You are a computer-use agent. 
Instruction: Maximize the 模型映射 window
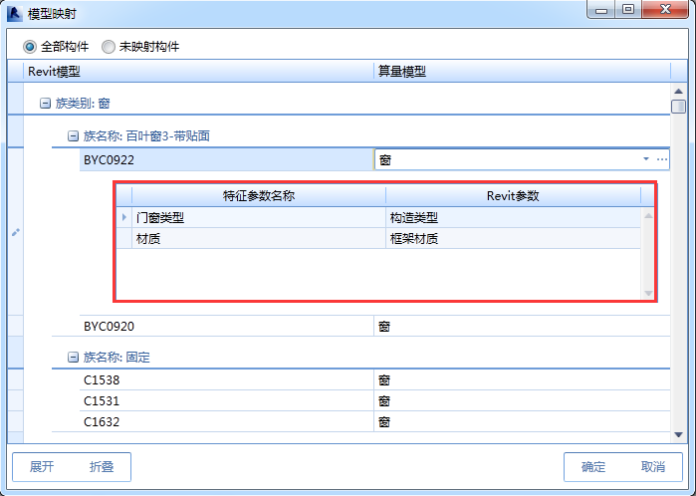628,10
